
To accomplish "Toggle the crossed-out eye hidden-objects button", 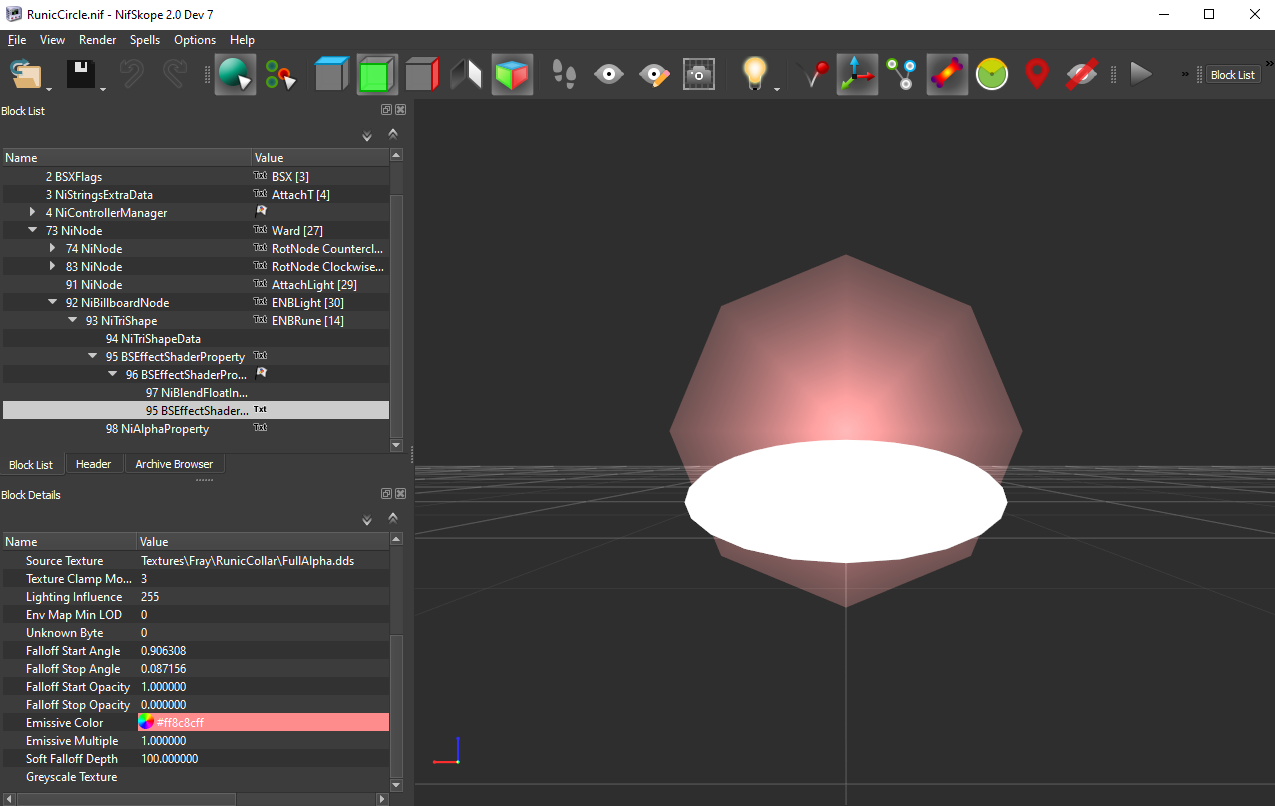I will pyautogui.click(x=1082, y=75).
